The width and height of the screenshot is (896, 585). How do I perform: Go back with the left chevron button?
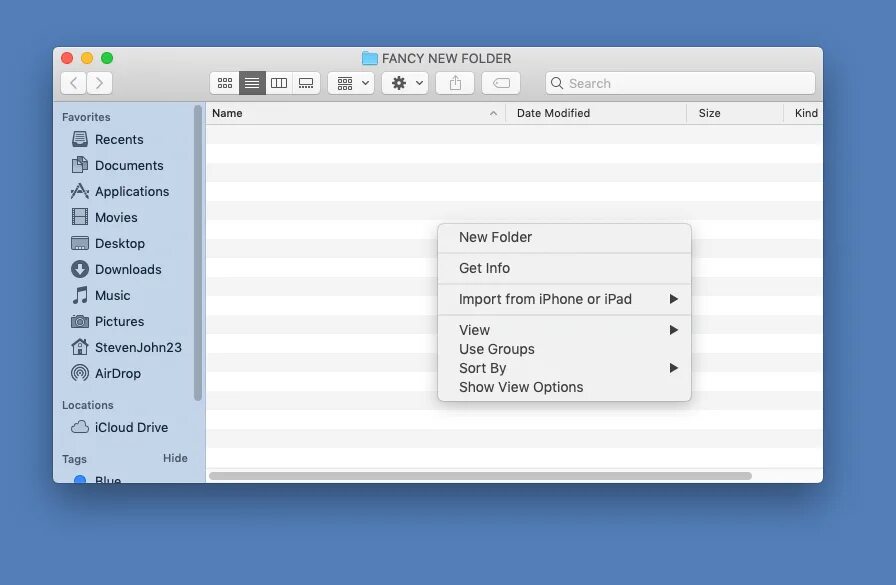[x=74, y=83]
